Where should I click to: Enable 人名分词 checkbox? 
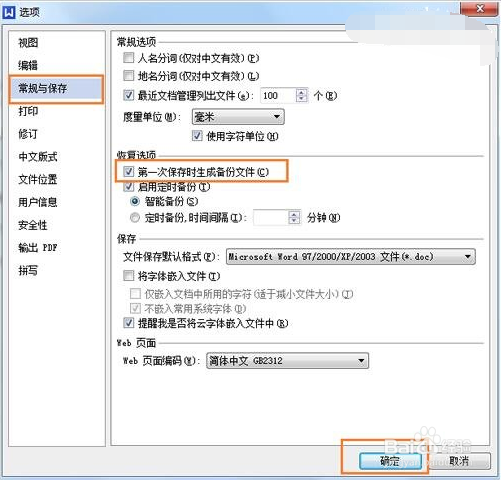click(129, 58)
